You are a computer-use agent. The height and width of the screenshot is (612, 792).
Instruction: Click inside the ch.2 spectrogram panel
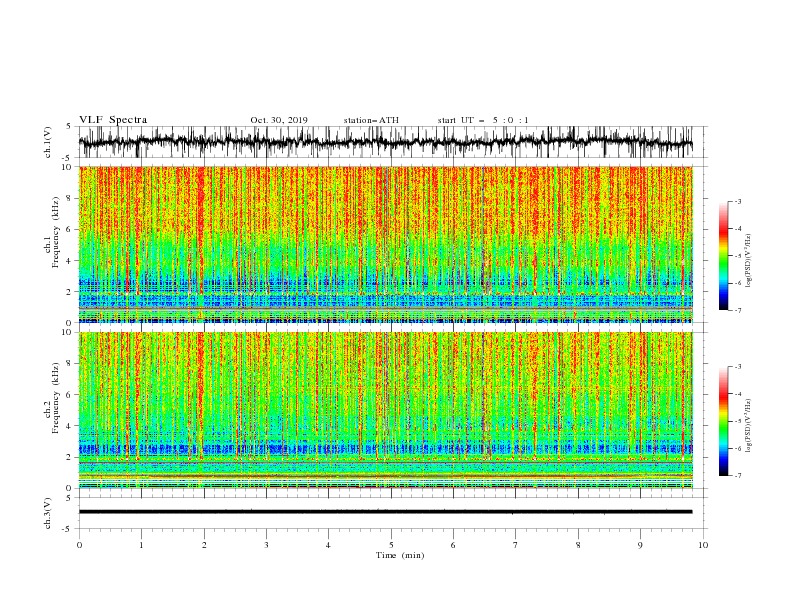click(x=386, y=410)
